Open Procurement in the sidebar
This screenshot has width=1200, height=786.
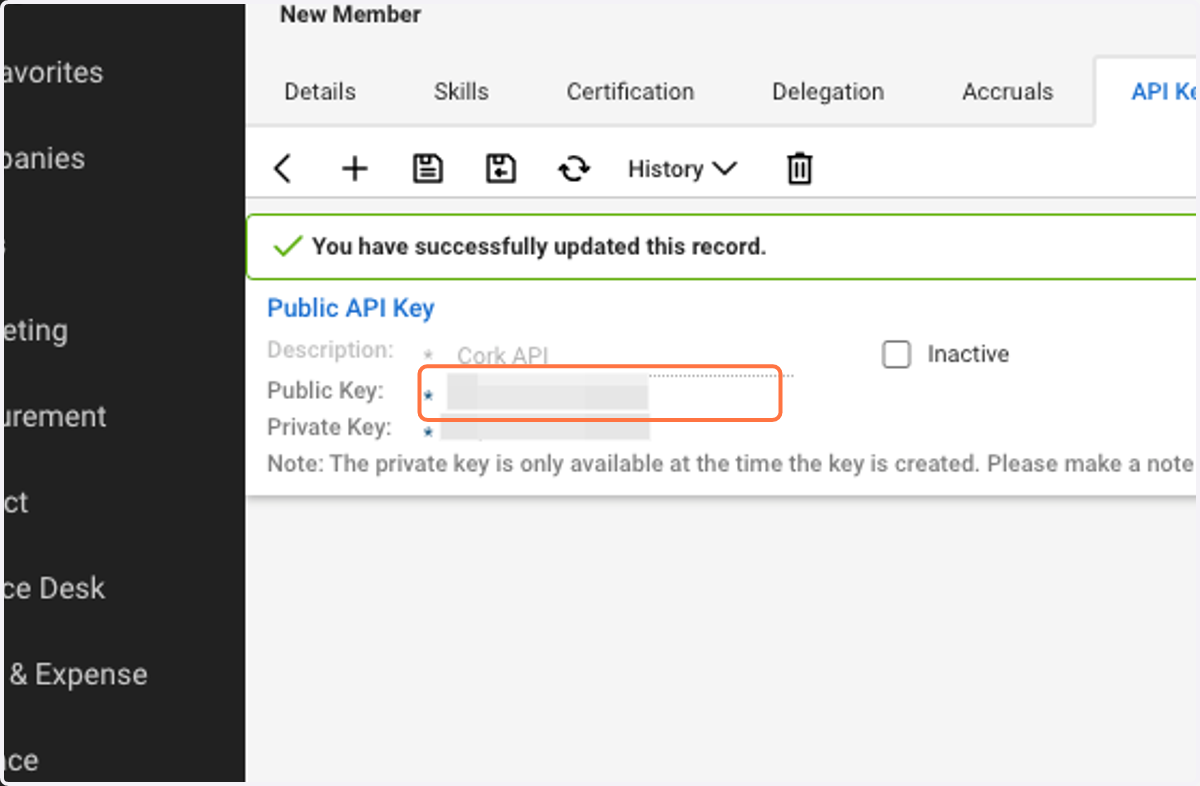[x=53, y=416]
